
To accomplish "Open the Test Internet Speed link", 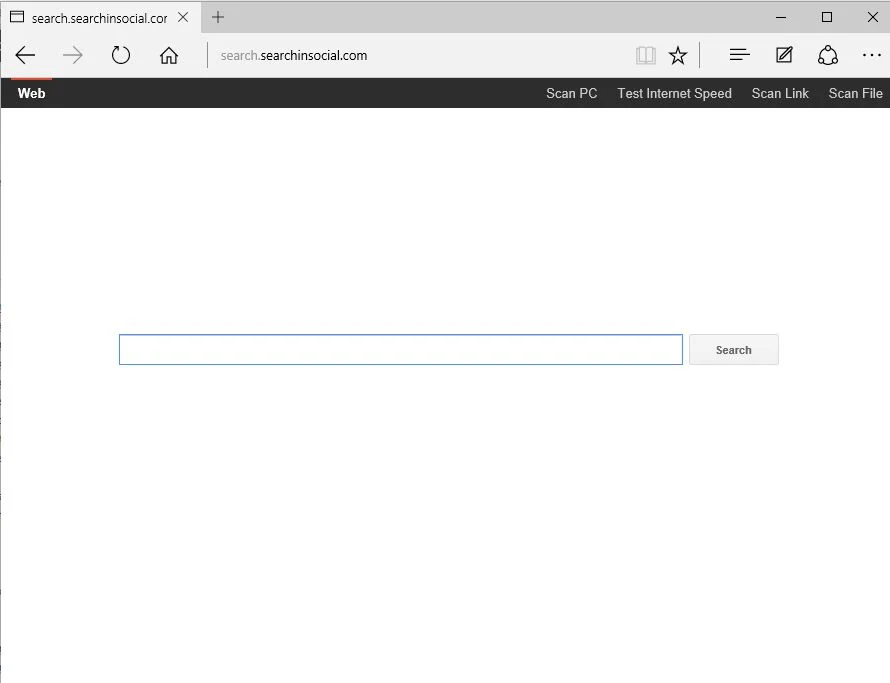I will [x=674, y=93].
